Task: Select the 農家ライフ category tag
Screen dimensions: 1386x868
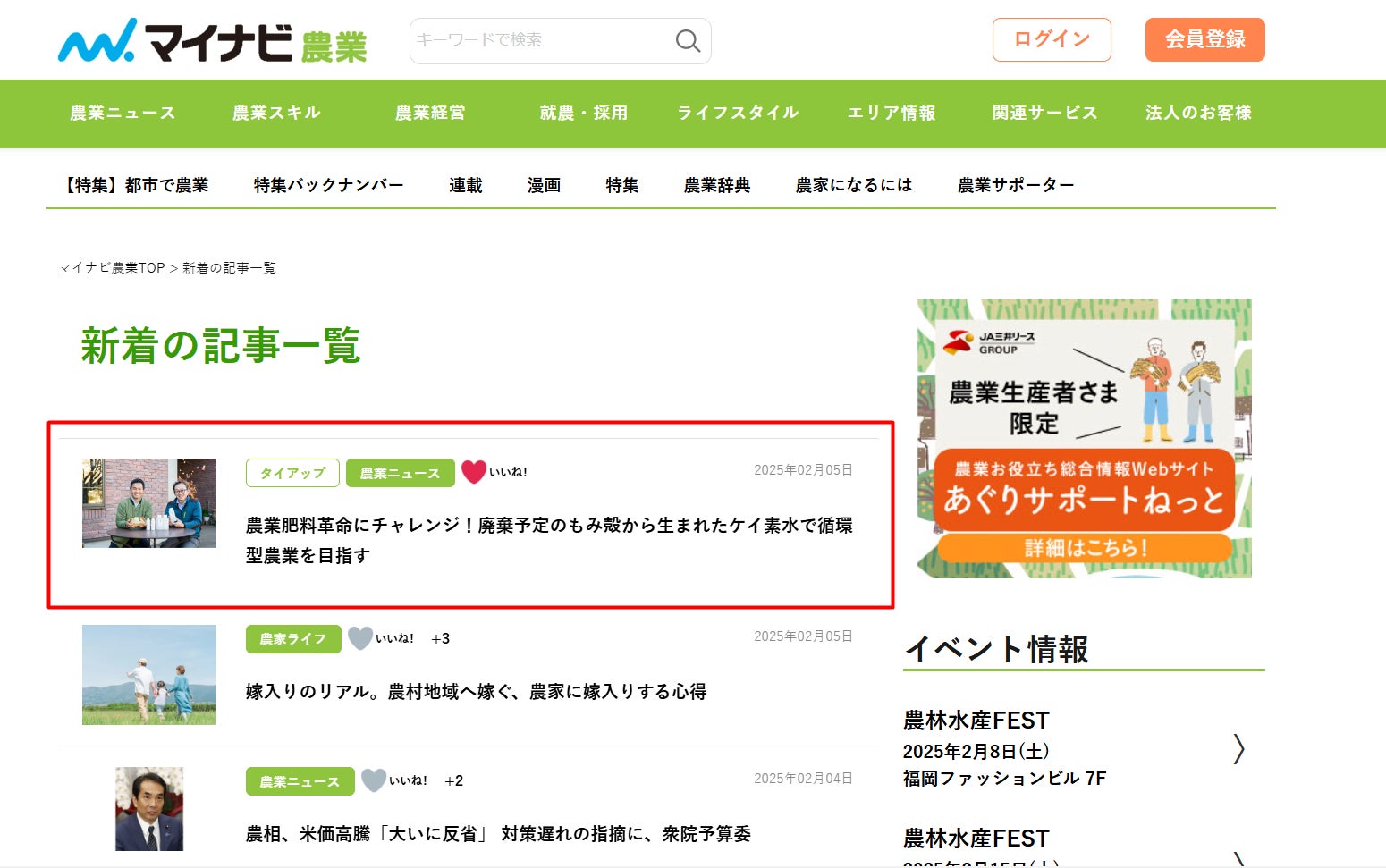Action: [x=292, y=639]
